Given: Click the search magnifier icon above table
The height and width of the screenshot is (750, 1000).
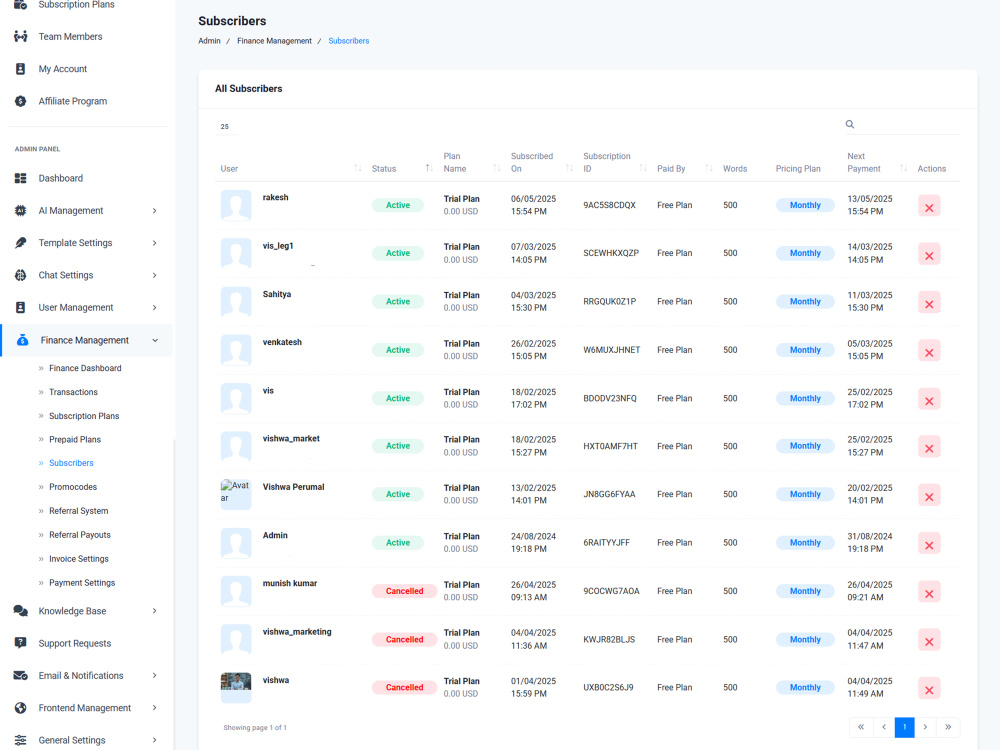Looking at the screenshot, I should point(849,124).
